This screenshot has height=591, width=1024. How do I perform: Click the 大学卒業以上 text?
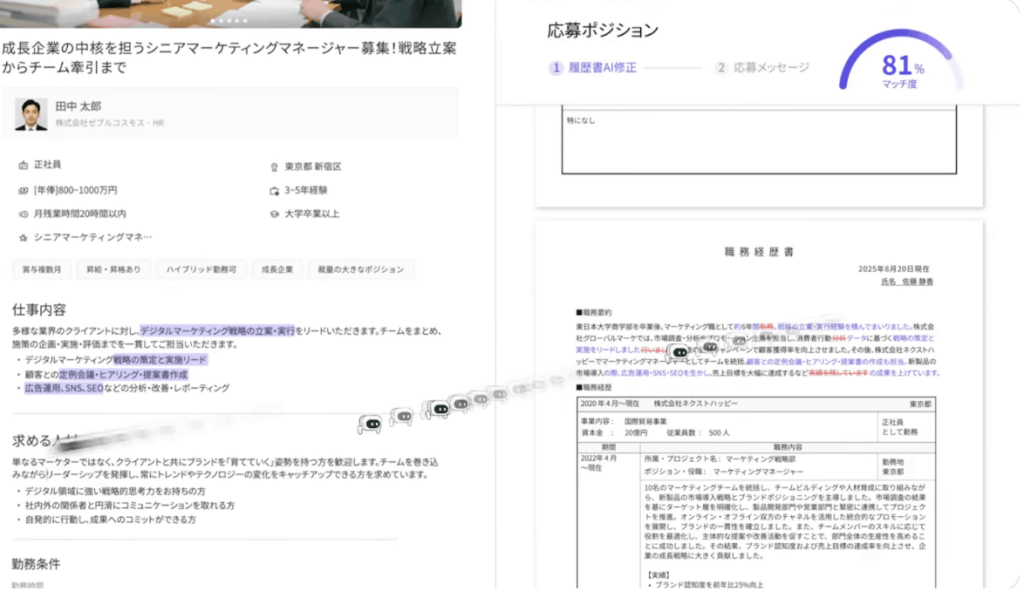point(312,214)
